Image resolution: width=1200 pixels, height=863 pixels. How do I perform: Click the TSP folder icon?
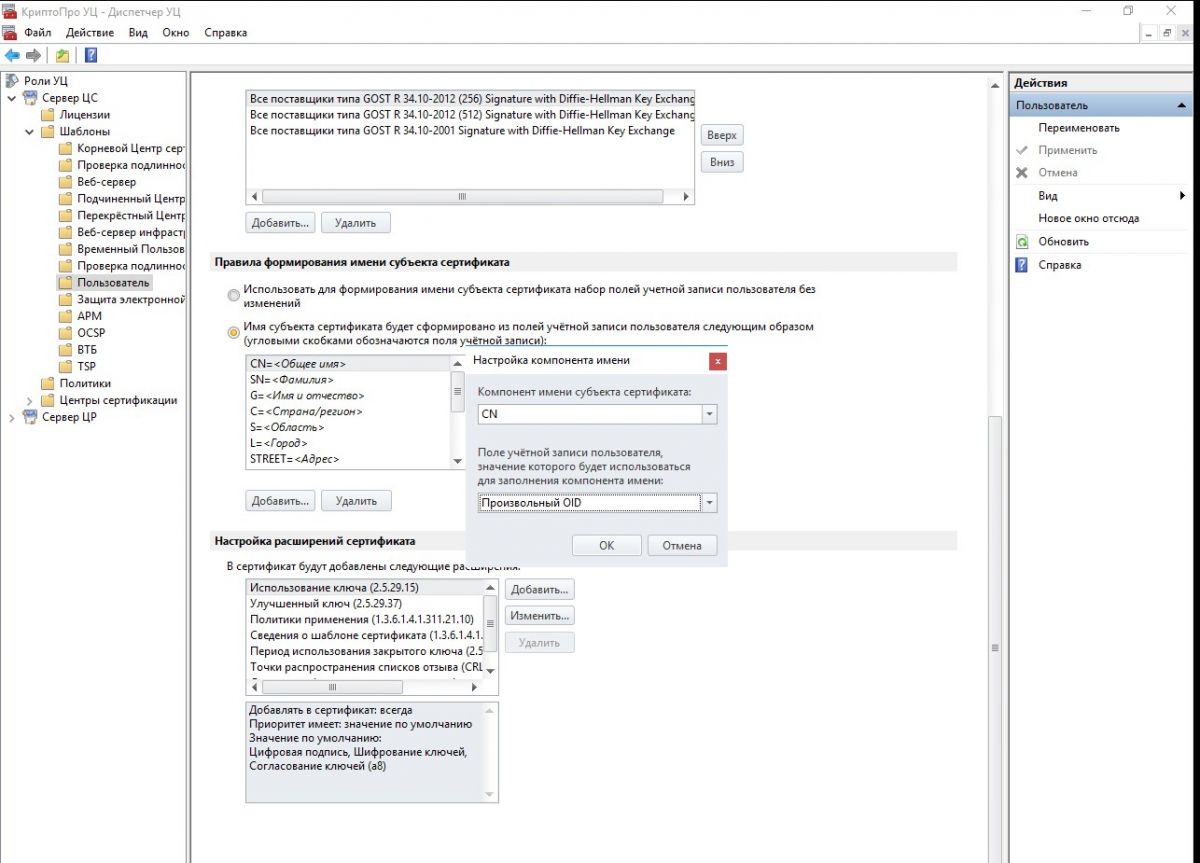[66, 366]
